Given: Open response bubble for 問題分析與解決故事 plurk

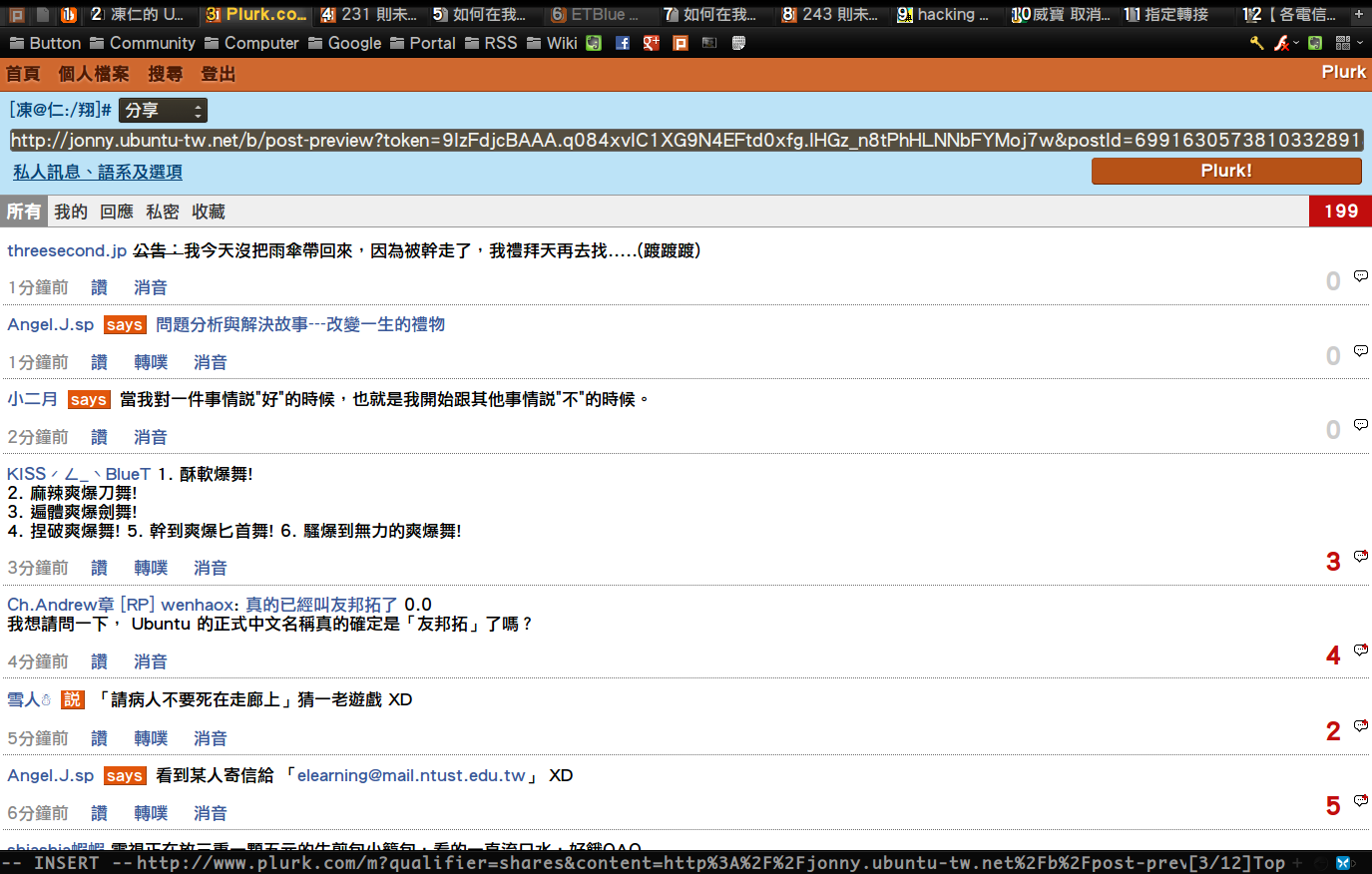Looking at the screenshot, I should [x=1361, y=351].
